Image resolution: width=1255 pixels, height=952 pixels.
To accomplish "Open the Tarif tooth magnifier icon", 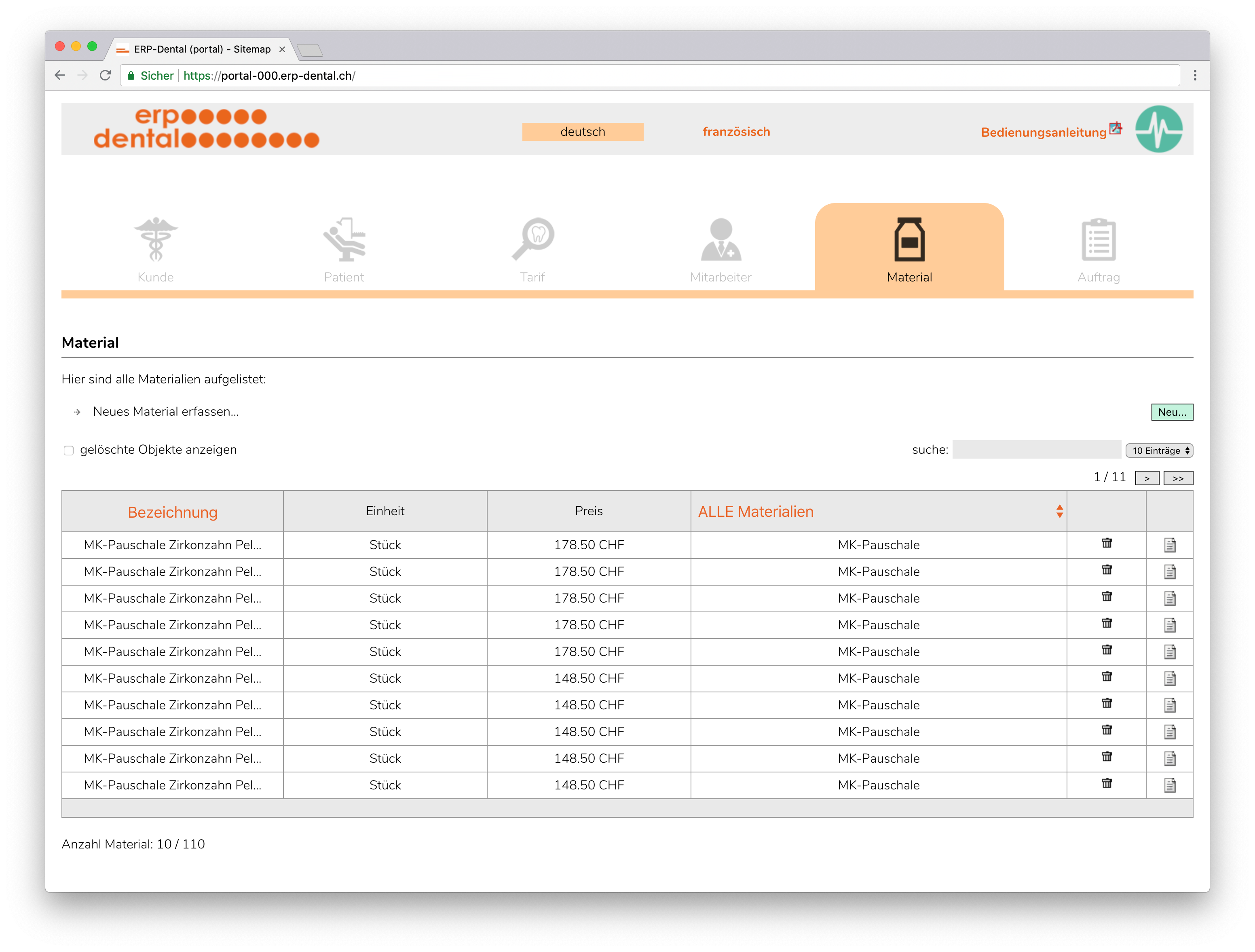I will (533, 239).
